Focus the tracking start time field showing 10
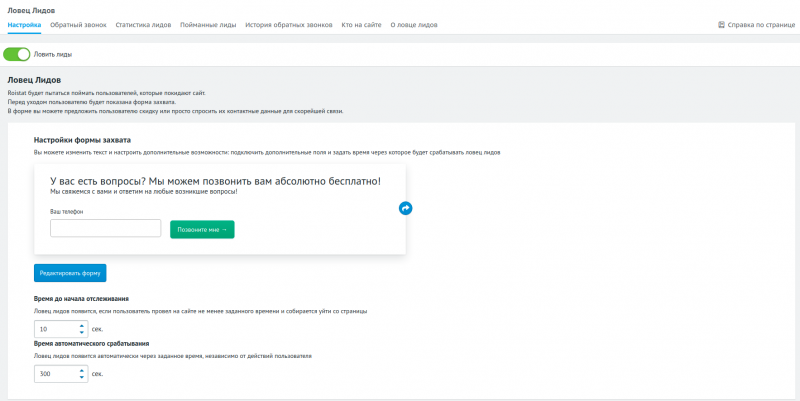800x401 pixels. click(x=54, y=328)
